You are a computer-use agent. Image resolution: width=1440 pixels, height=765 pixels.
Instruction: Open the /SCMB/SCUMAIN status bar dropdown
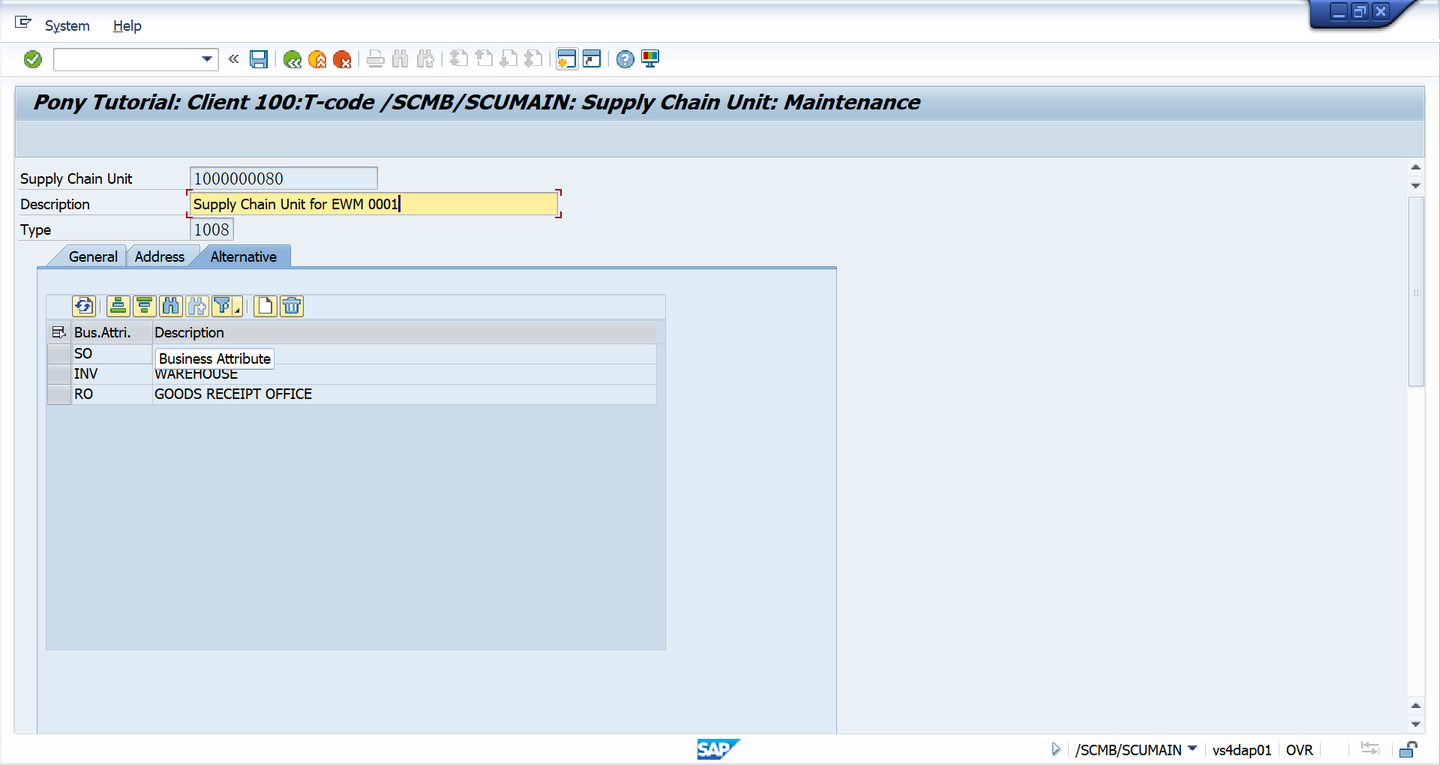click(x=1191, y=749)
